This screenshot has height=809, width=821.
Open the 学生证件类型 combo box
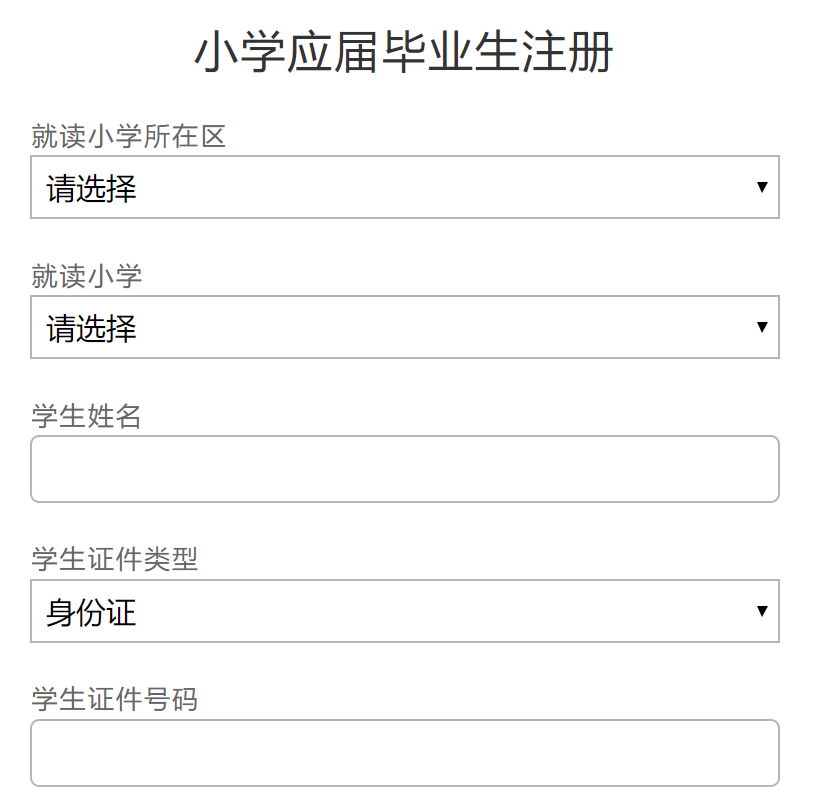(404, 611)
